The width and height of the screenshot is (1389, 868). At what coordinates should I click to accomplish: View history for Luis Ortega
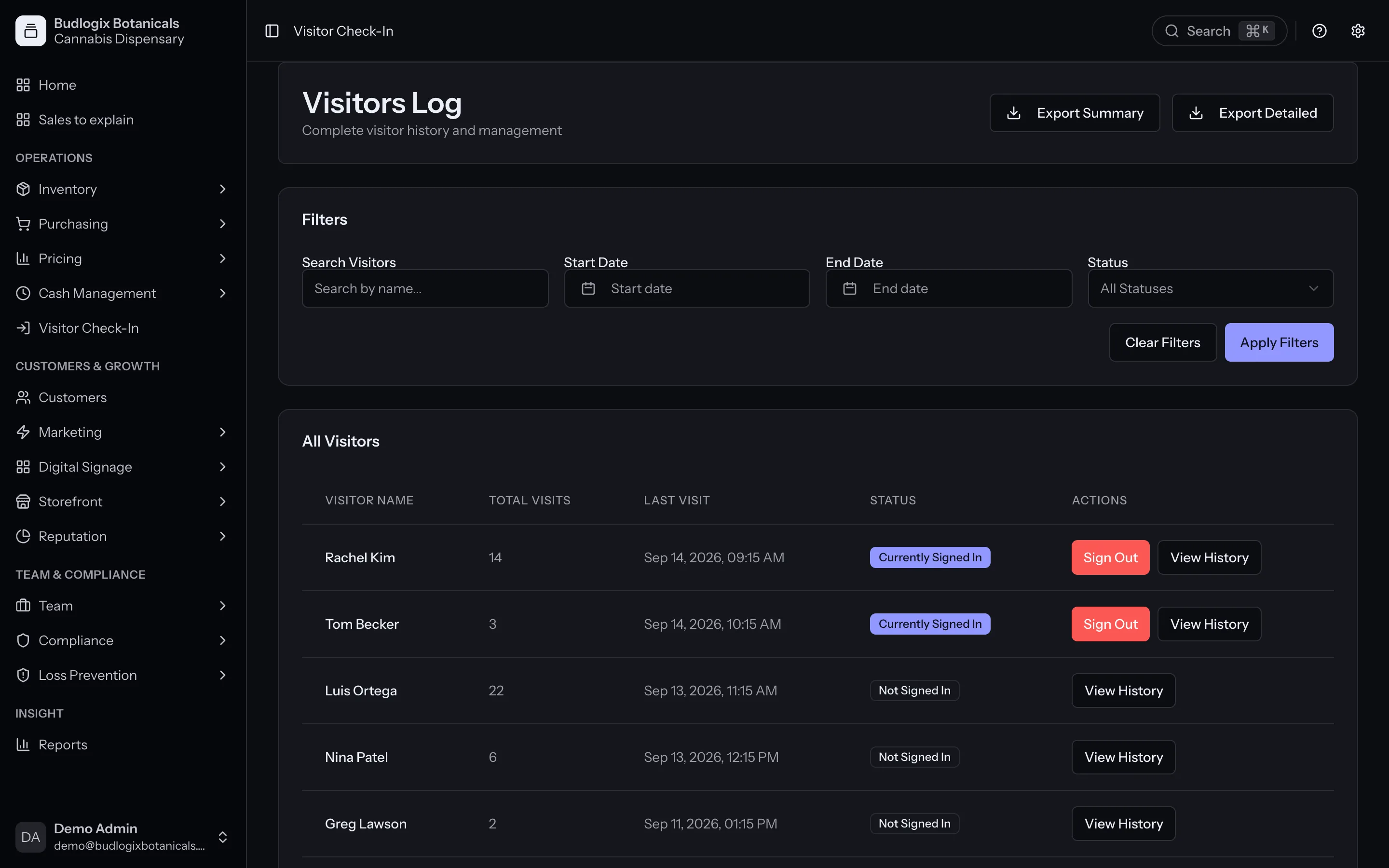click(x=1123, y=691)
